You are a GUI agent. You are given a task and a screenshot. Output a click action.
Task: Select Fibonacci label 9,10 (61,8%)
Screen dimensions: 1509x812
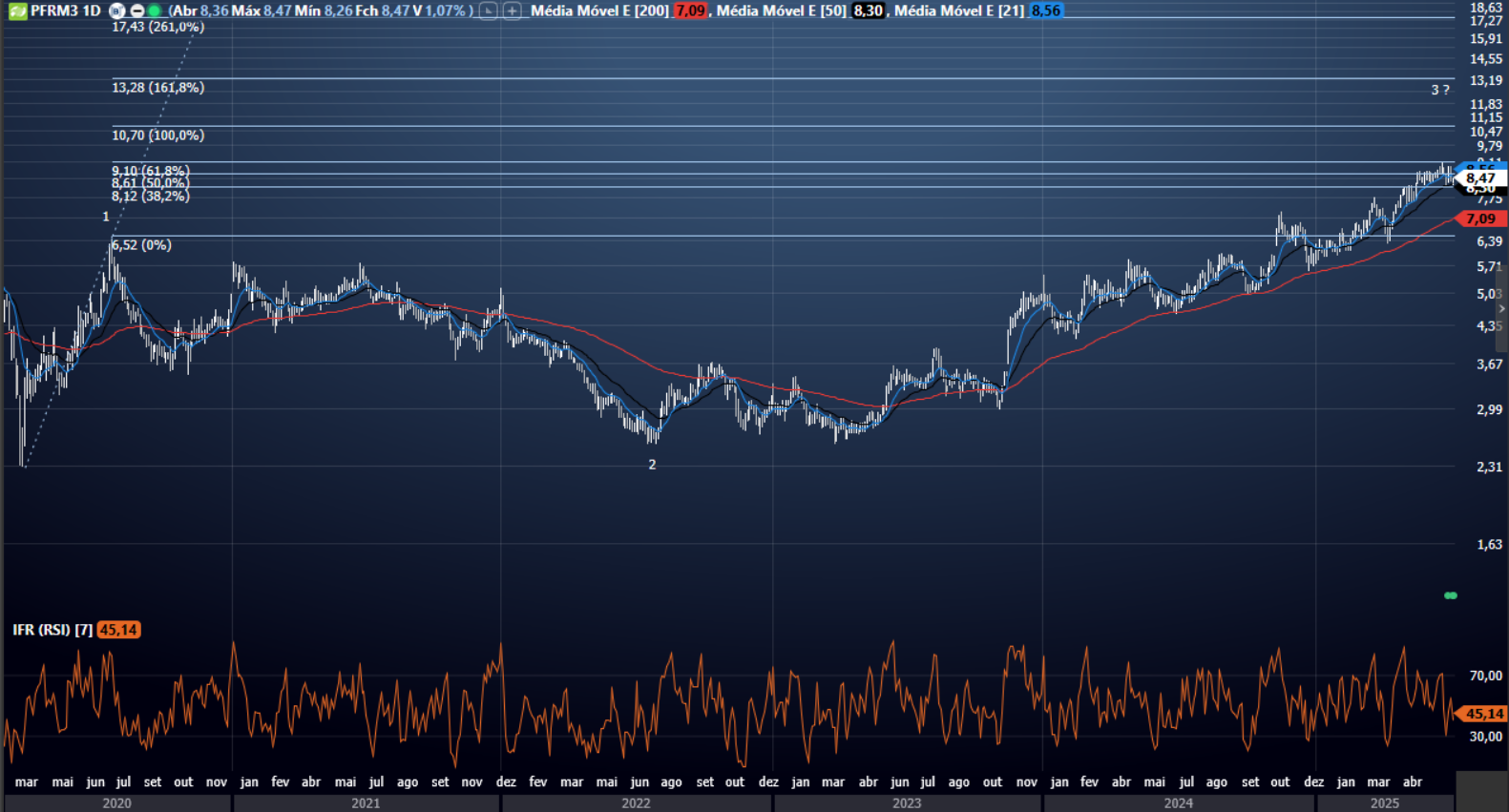point(150,171)
